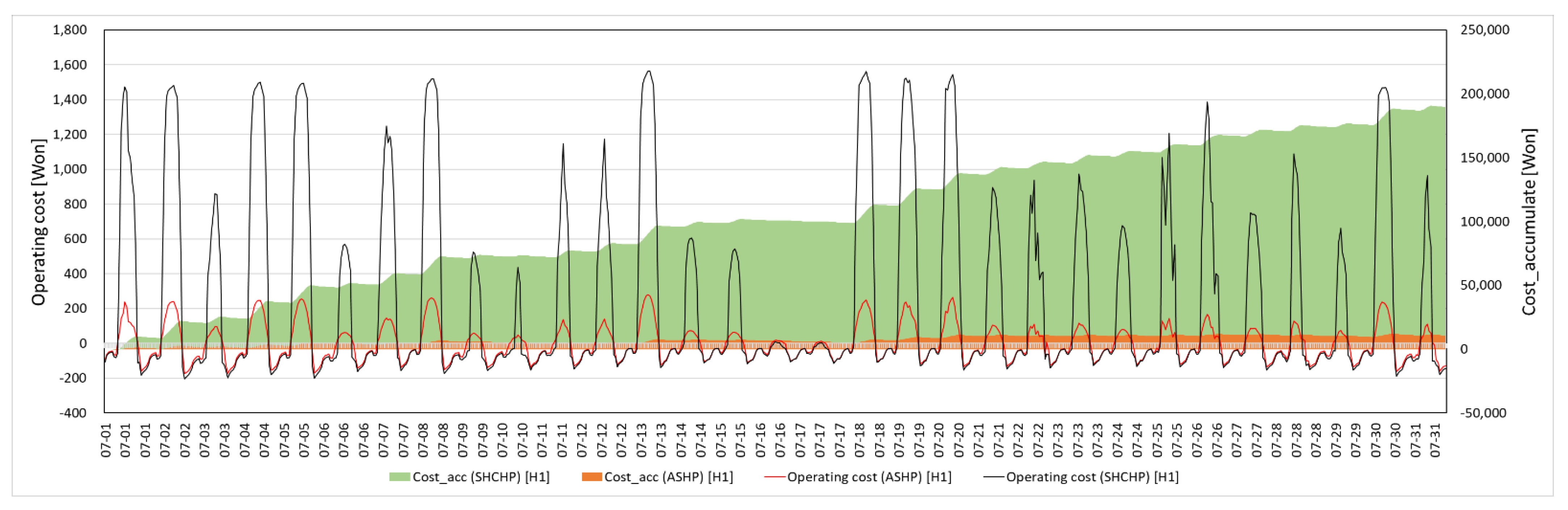This screenshot has width=1568, height=510.
Task: Click legend label Operating cost (SHCHP) [H1]
Action: pyautogui.click(x=1092, y=477)
